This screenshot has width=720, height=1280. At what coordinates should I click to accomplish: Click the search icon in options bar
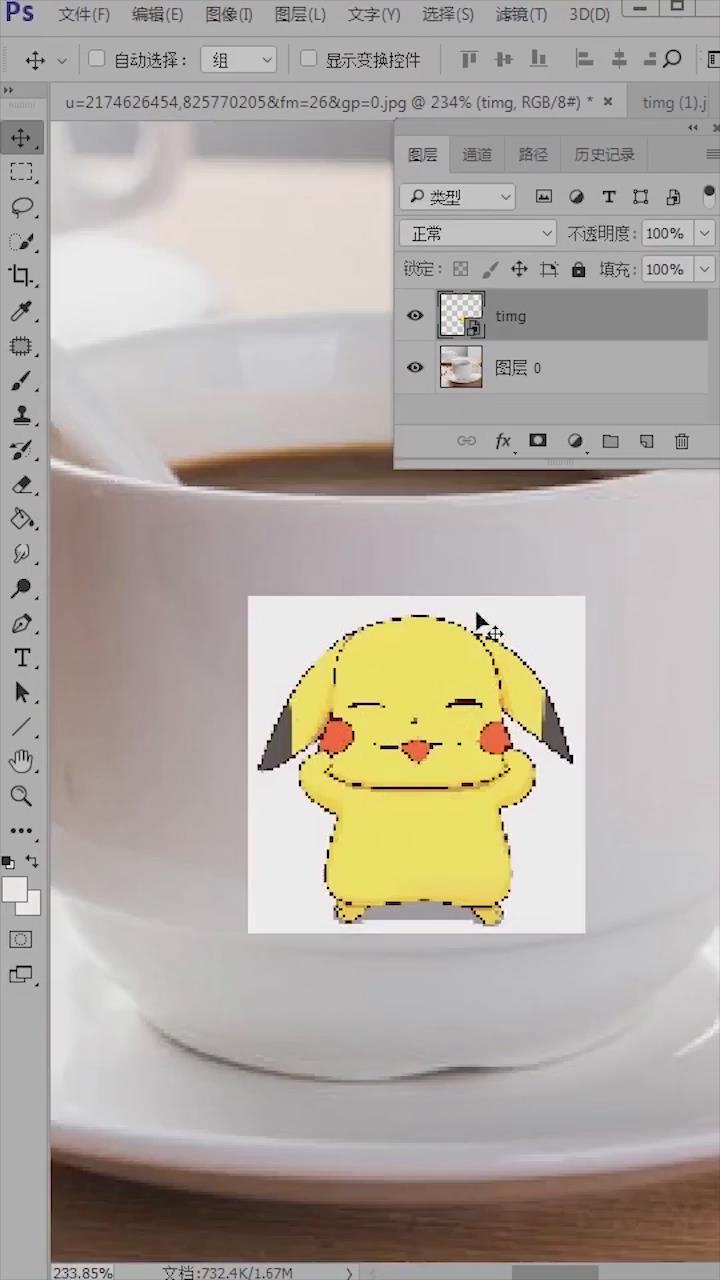[x=672, y=59]
